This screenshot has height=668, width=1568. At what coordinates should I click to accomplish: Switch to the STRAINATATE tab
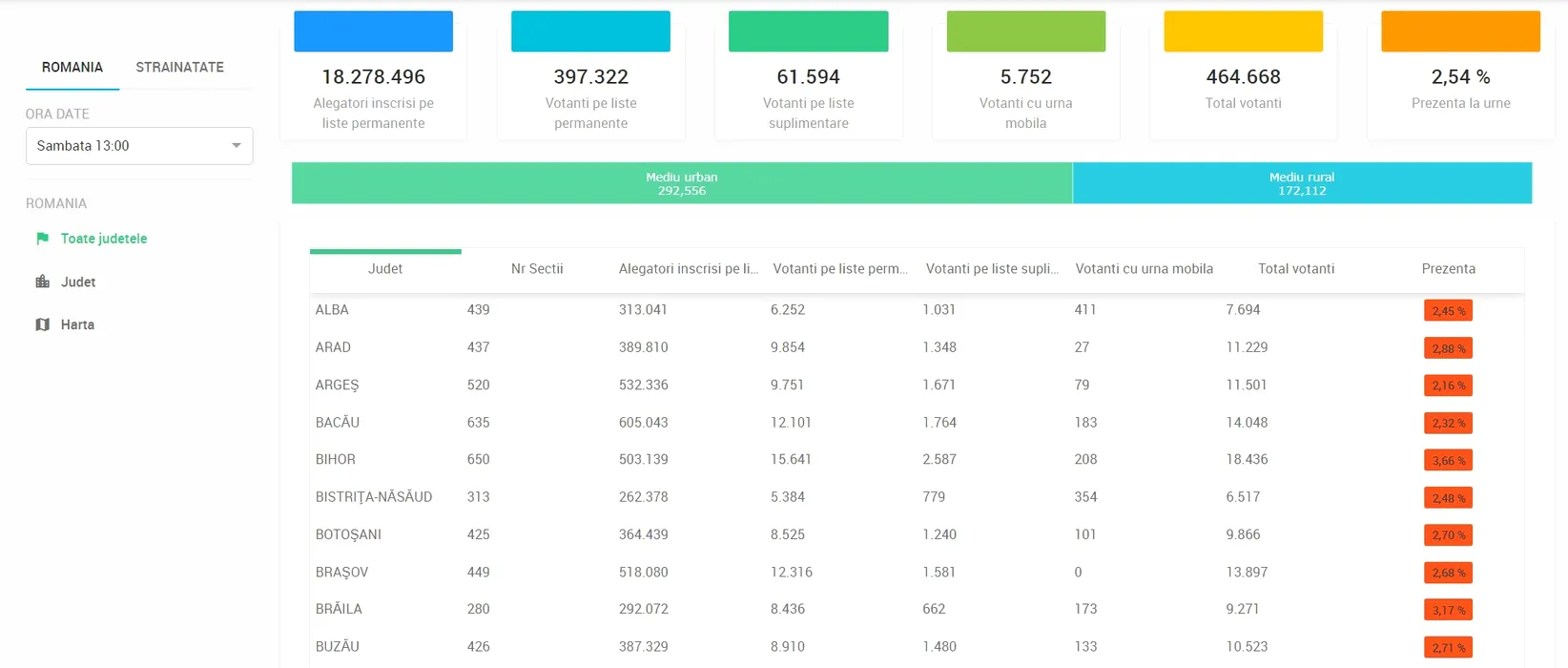pyautogui.click(x=179, y=67)
